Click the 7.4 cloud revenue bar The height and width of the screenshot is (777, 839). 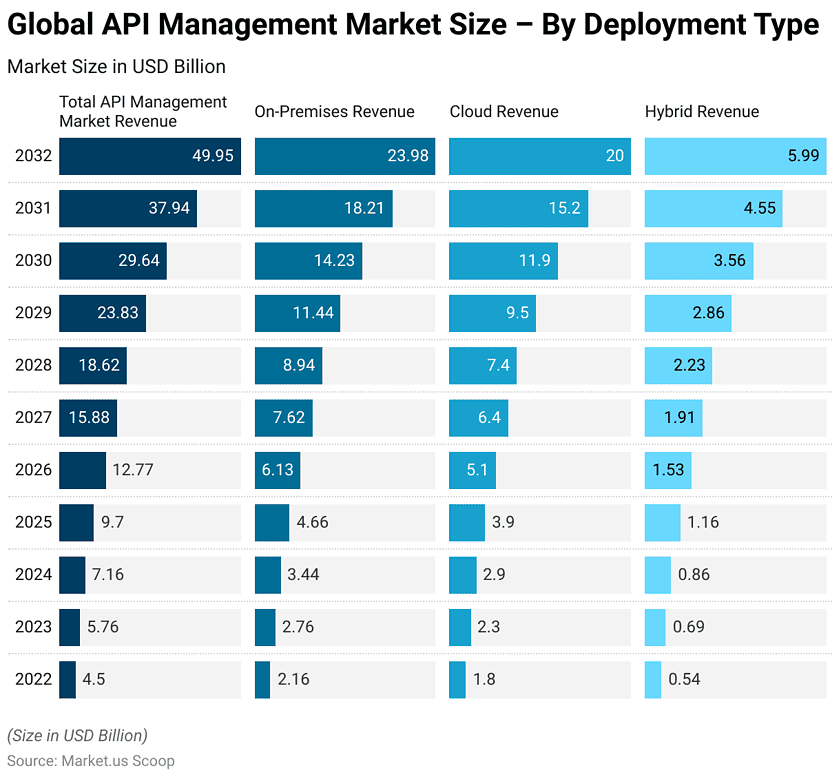pos(483,365)
